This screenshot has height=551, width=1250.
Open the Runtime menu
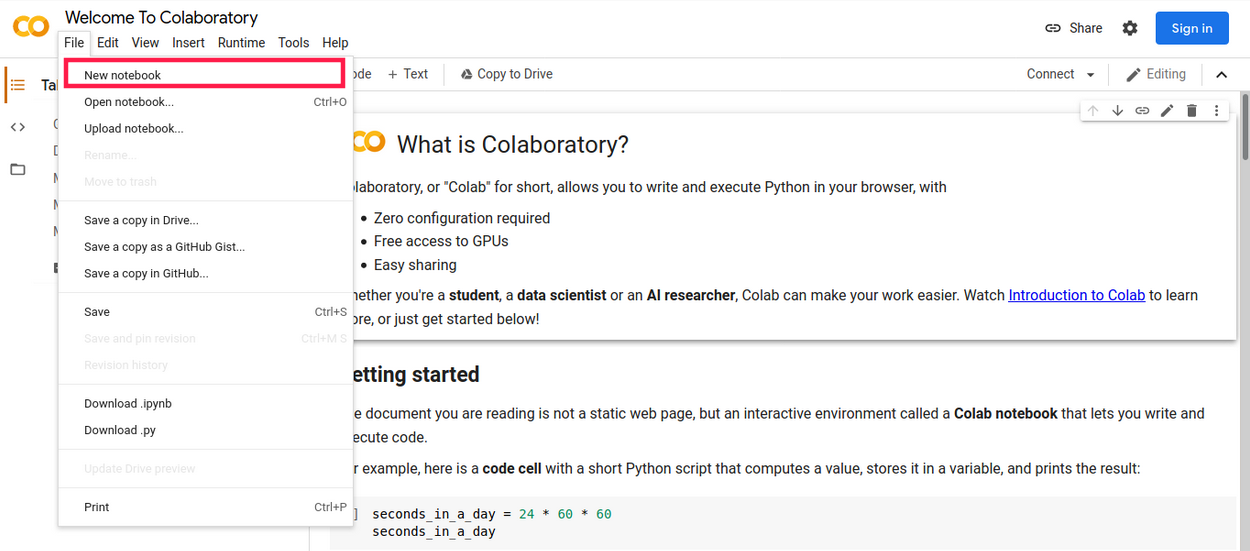(241, 42)
